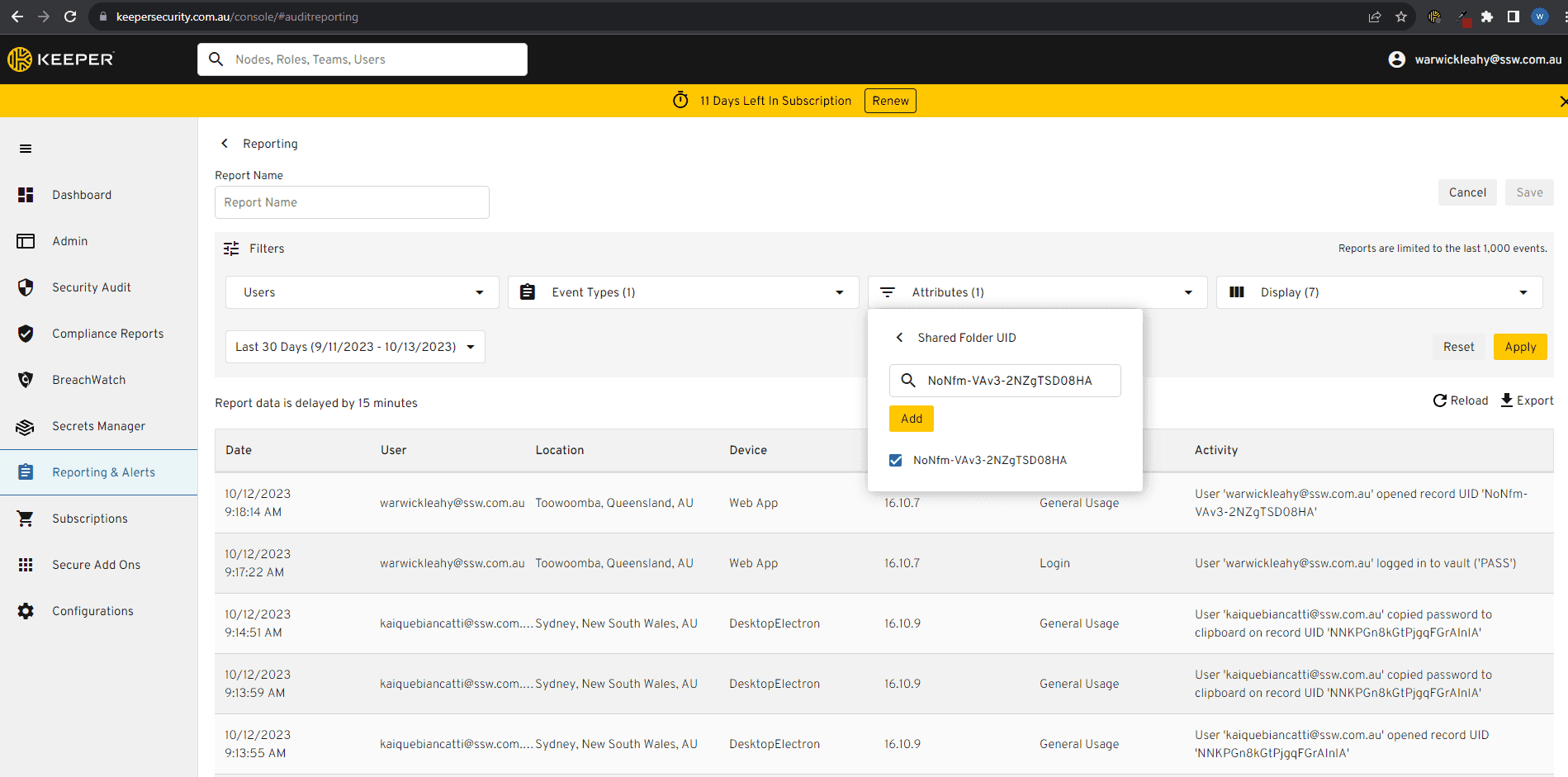Open the Display (7) columns dropdown
Viewport: 1568px width, 777px height.
coord(1379,292)
